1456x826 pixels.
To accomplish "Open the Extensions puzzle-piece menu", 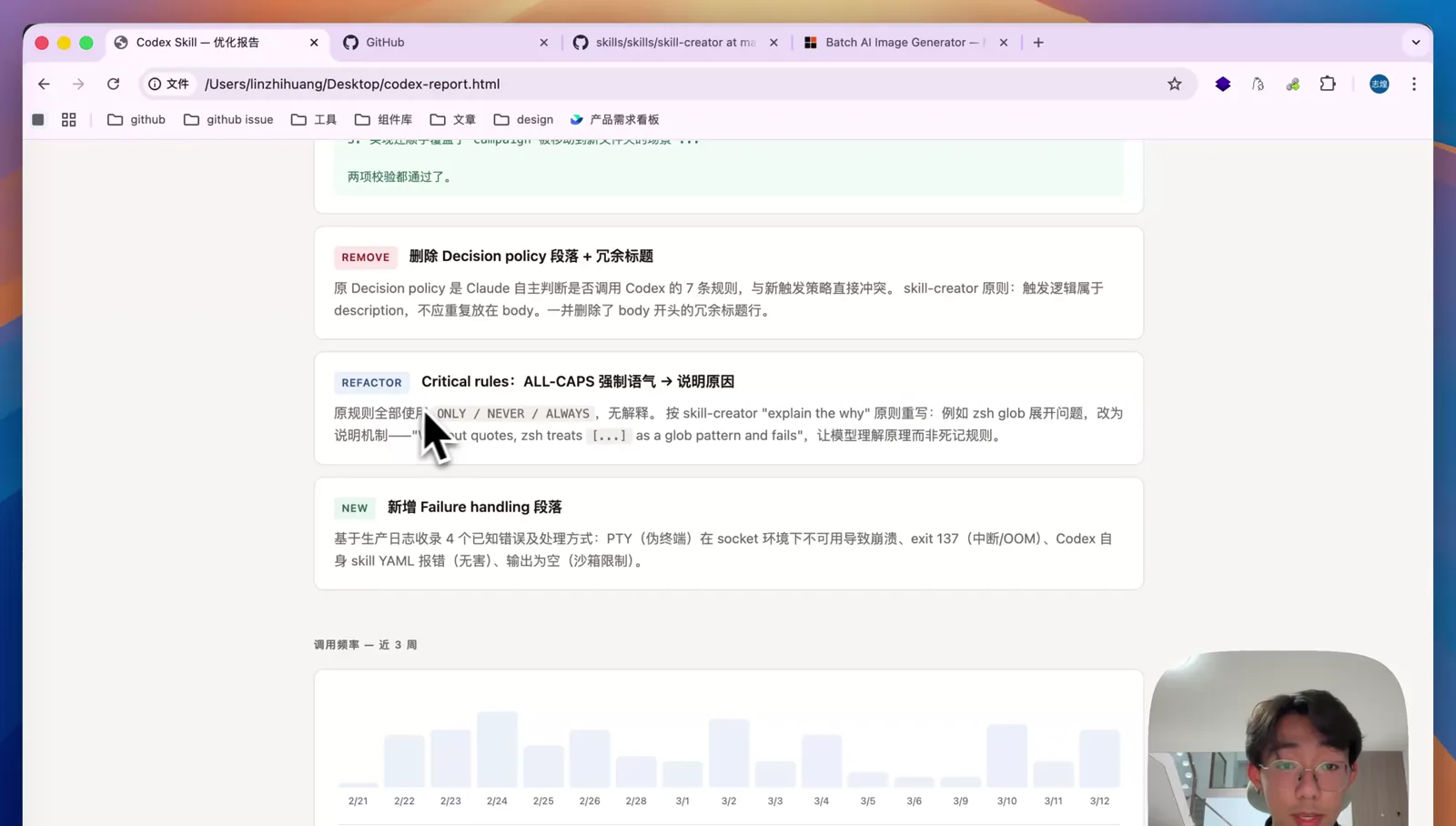I will point(1328,84).
